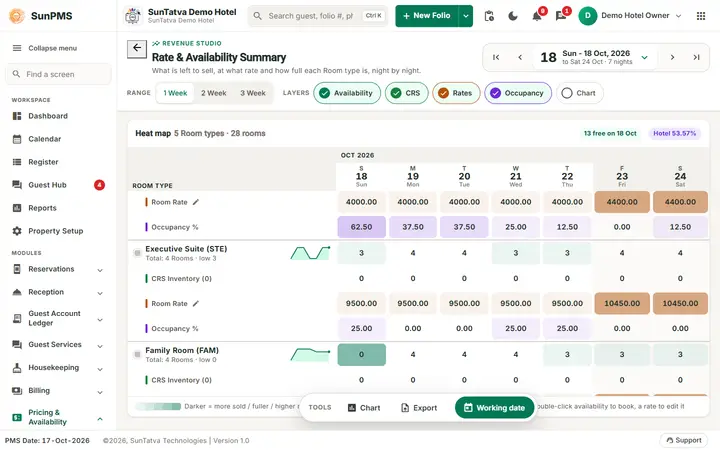Image resolution: width=720 pixels, height=450 pixels.
Task: Open notifications bell icon
Action: (x=537, y=17)
